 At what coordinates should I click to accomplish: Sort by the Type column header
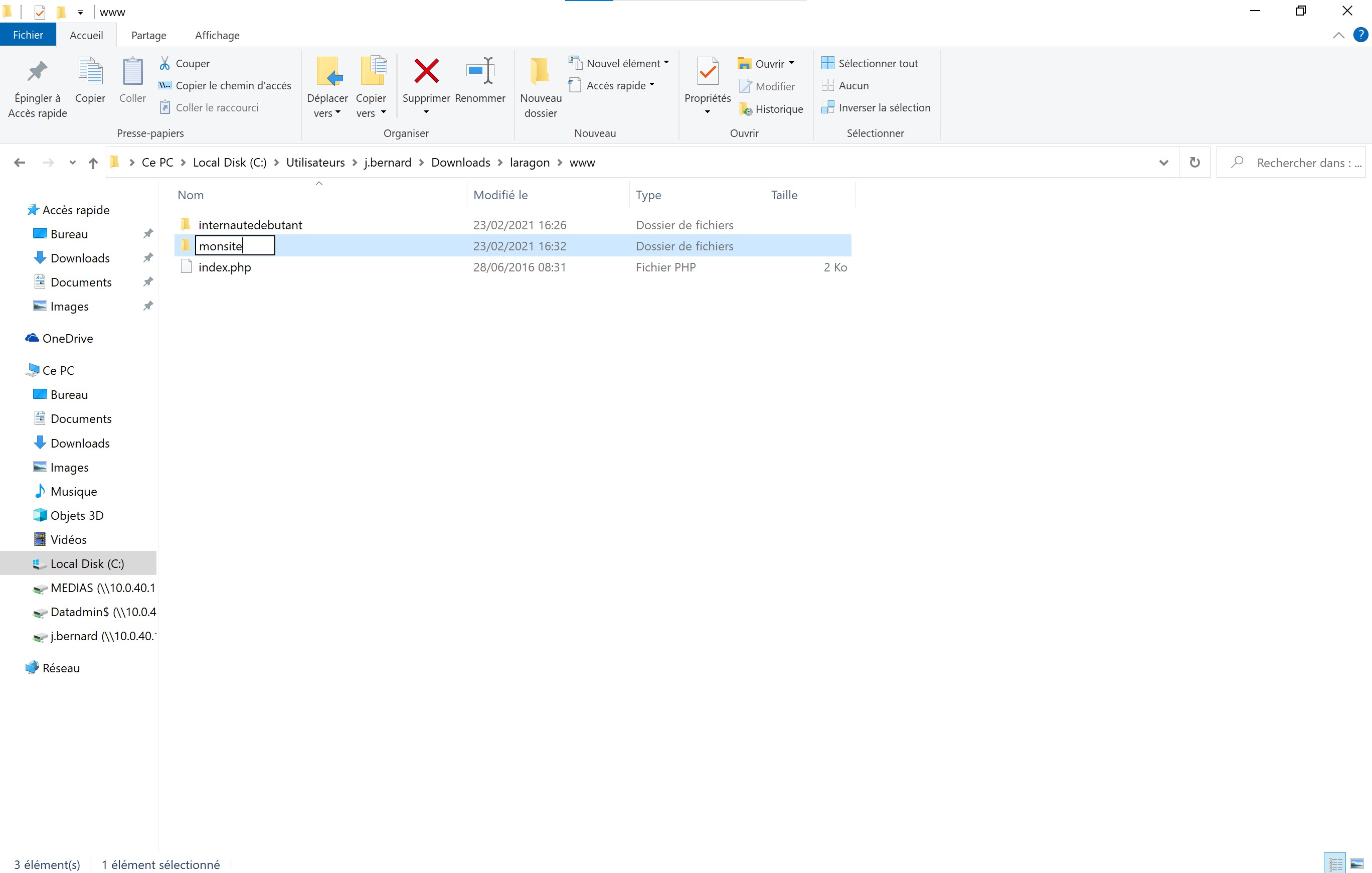648,195
